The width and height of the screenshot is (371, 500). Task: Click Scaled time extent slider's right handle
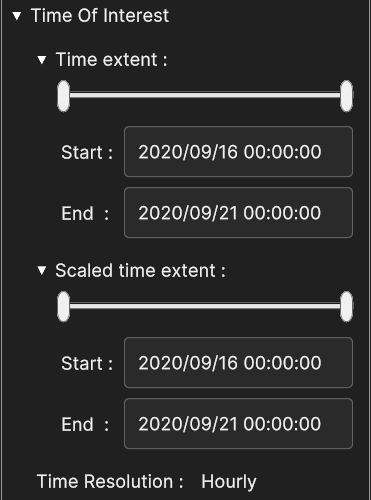[x=346, y=307]
